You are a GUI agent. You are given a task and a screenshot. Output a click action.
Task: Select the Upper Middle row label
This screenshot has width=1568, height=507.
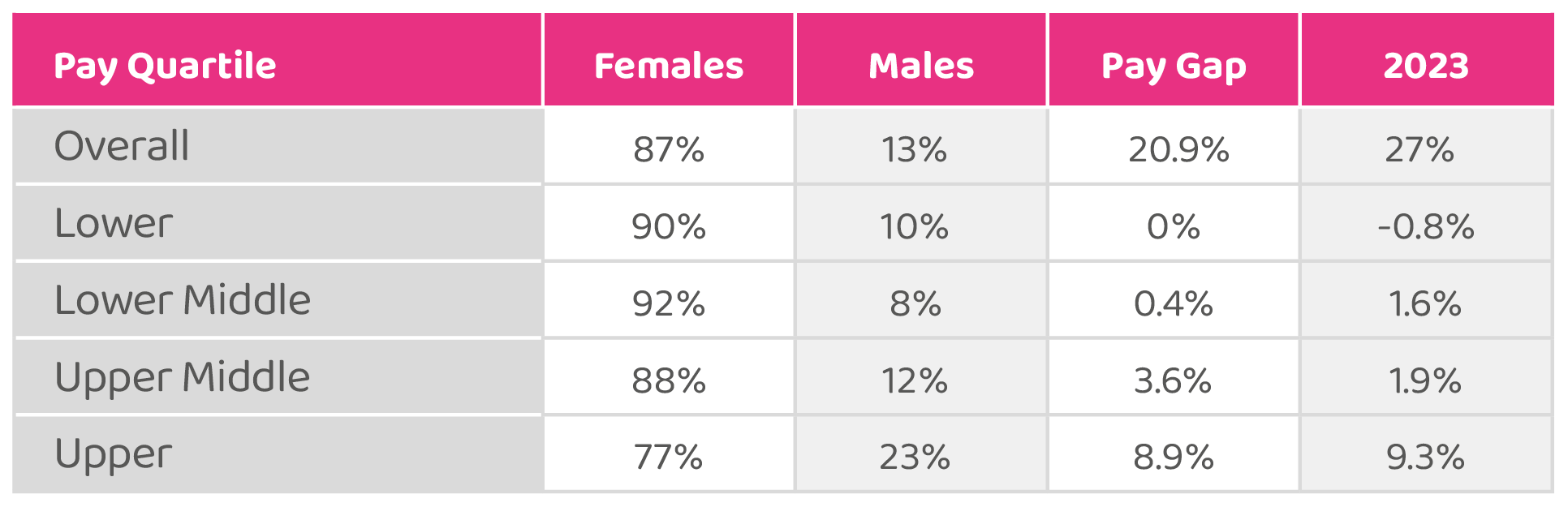point(183,377)
